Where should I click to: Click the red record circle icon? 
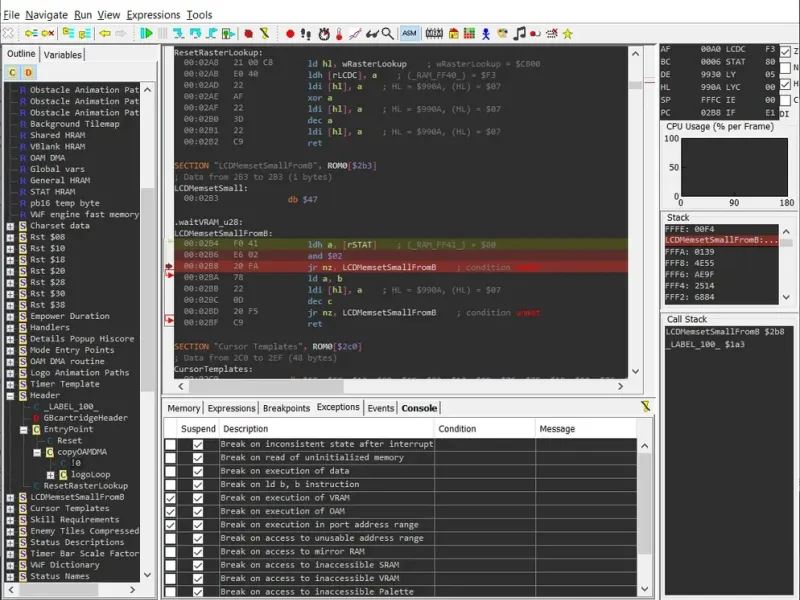[x=290, y=33]
